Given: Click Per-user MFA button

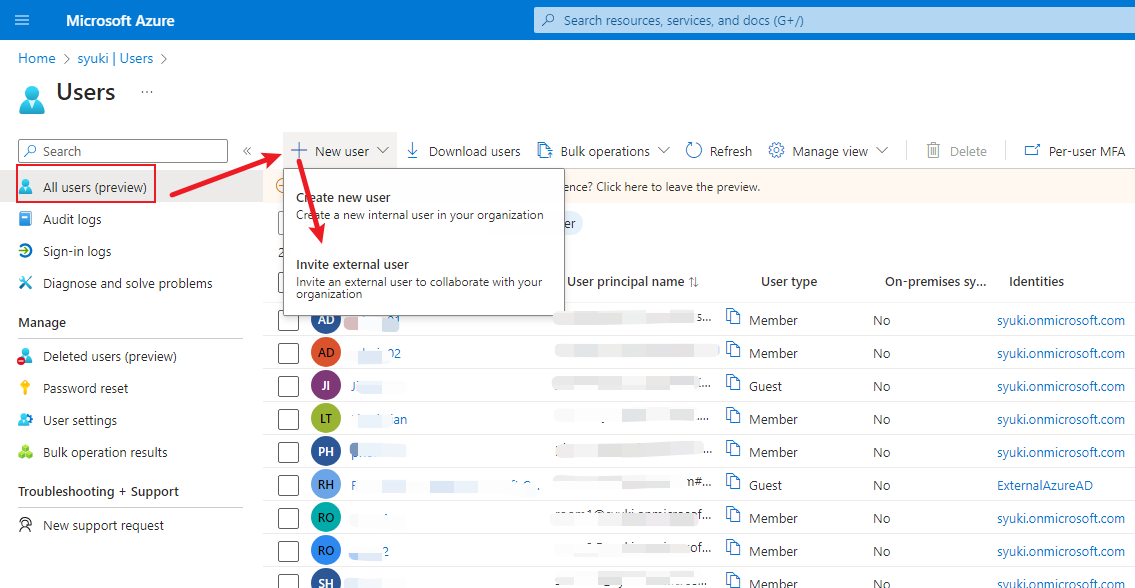Looking at the screenshot, I should 1076,151.
